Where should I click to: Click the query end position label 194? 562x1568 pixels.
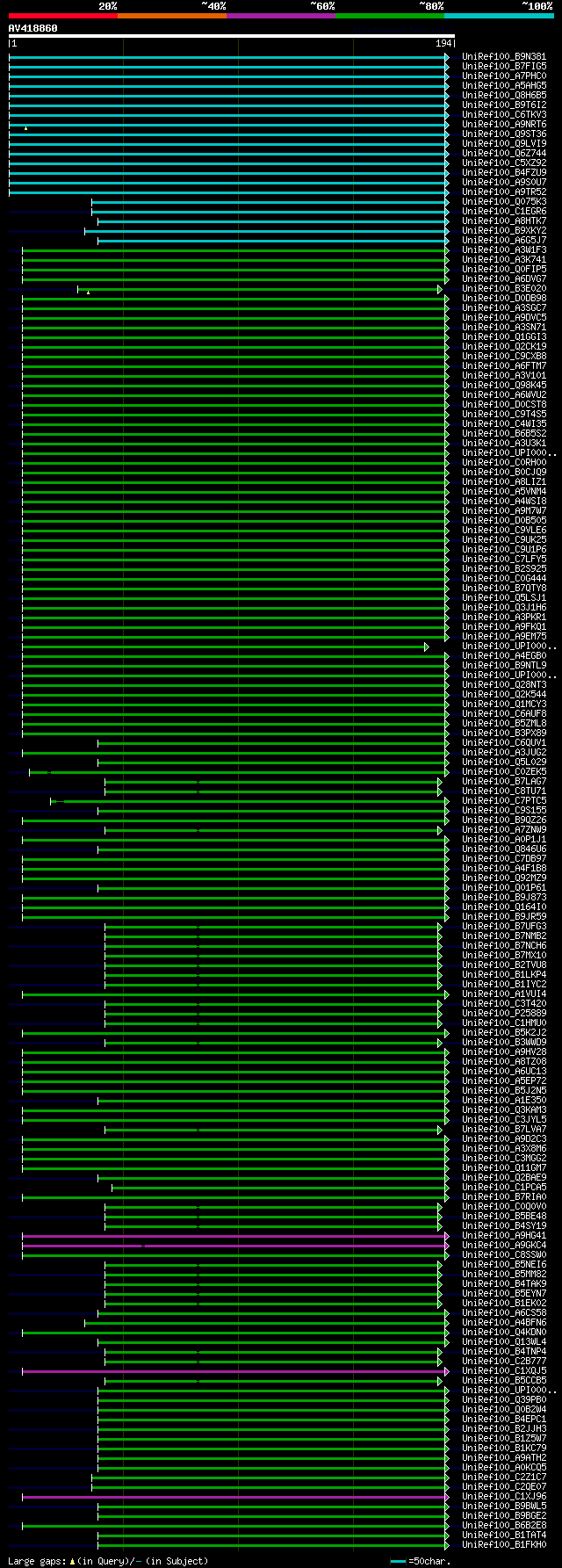(443, 43)
